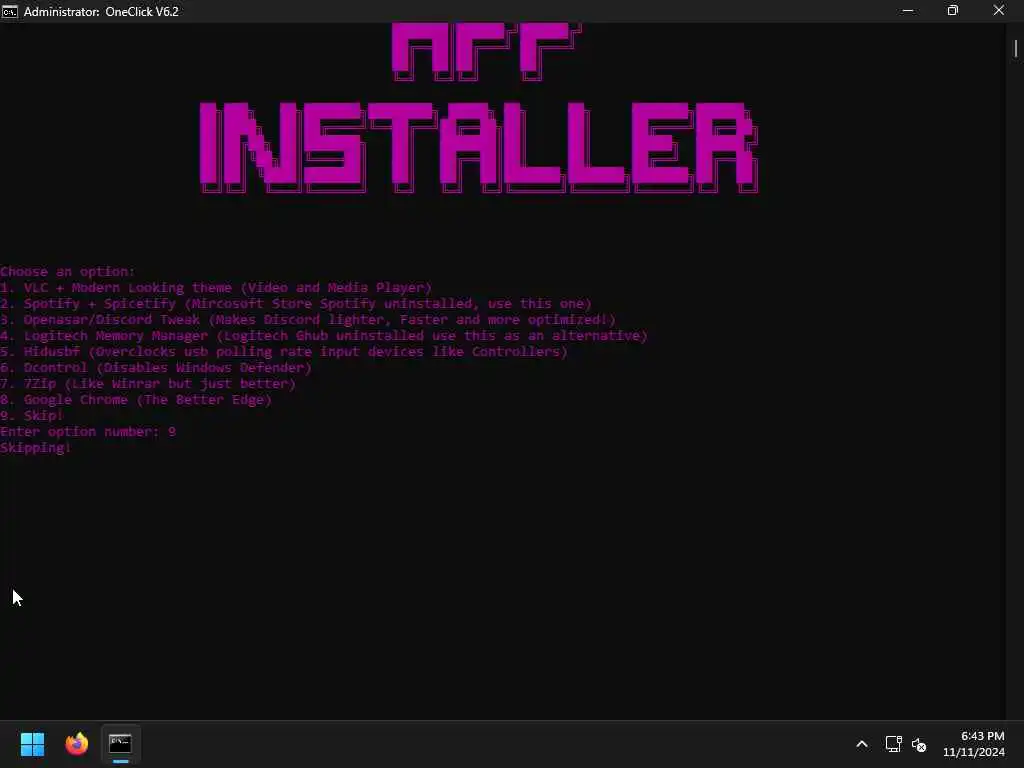Click the 'Enter option number: 9' prompt
The width and height of the screenshot is (1024, 768).
click(x=88, y=432)
